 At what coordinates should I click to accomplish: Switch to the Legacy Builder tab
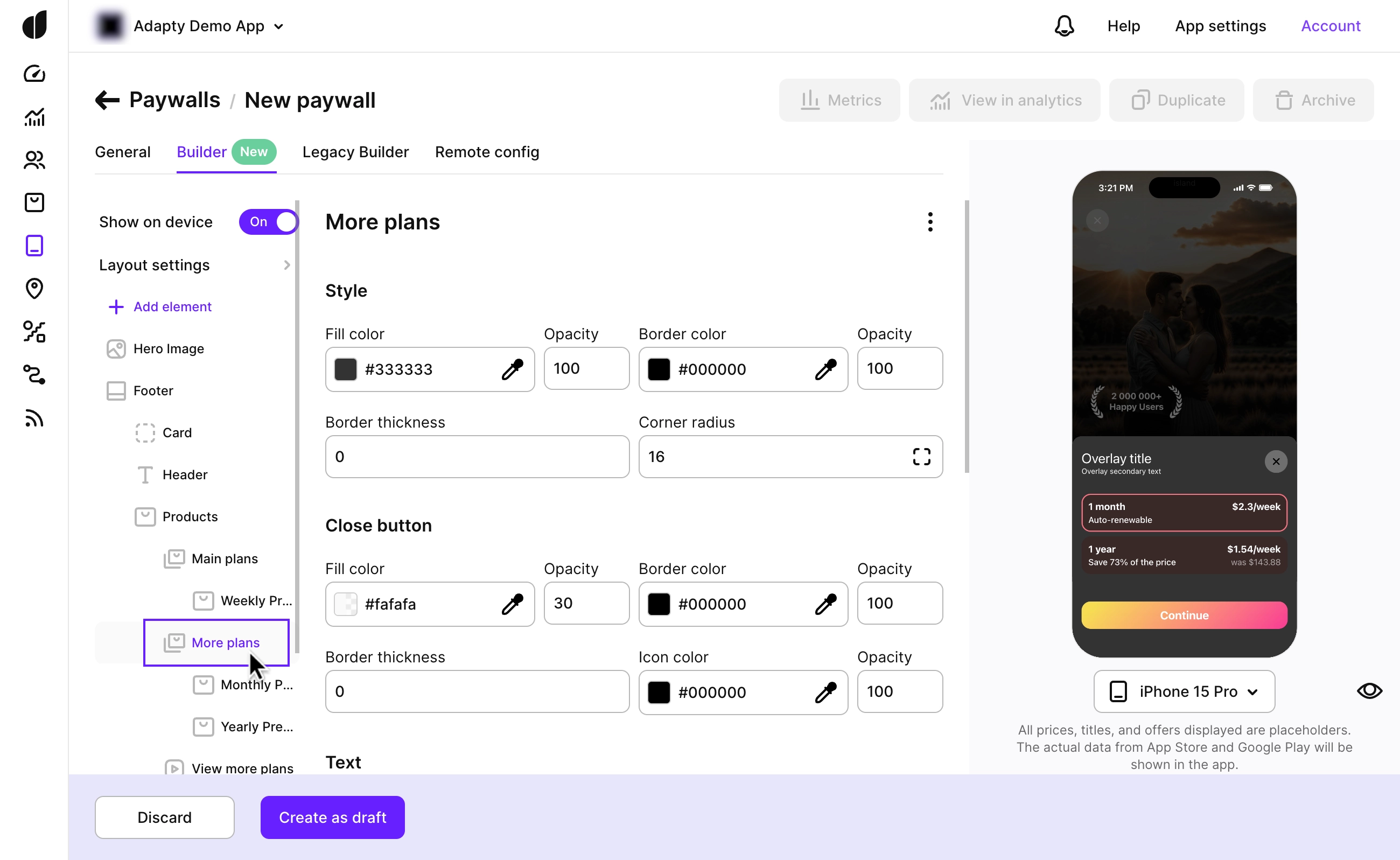click(x=355, y=152)
